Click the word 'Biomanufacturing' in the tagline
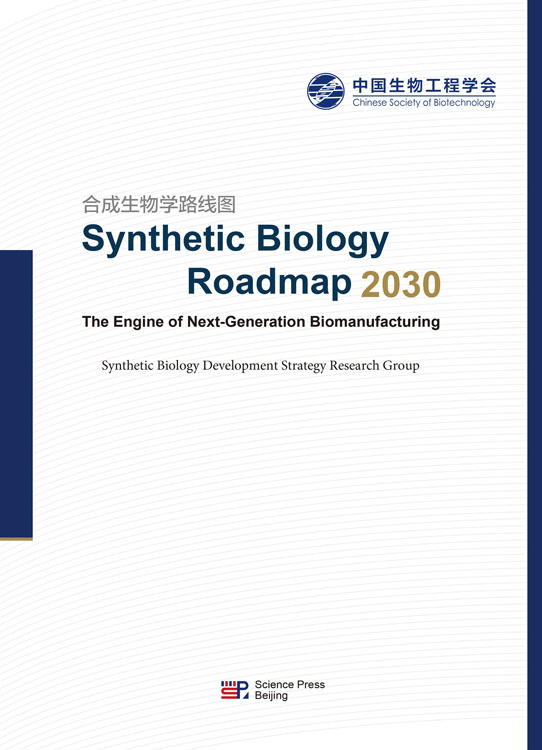 (375, 322)
